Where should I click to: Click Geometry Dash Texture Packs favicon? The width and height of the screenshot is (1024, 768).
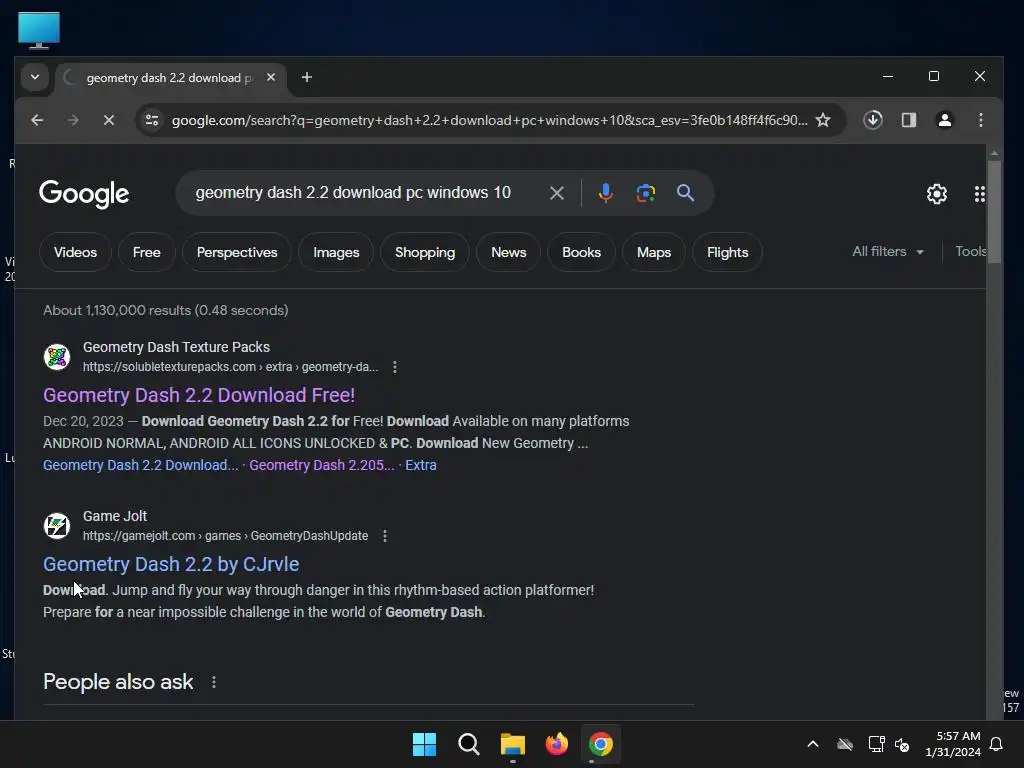(x=57, y=357)
